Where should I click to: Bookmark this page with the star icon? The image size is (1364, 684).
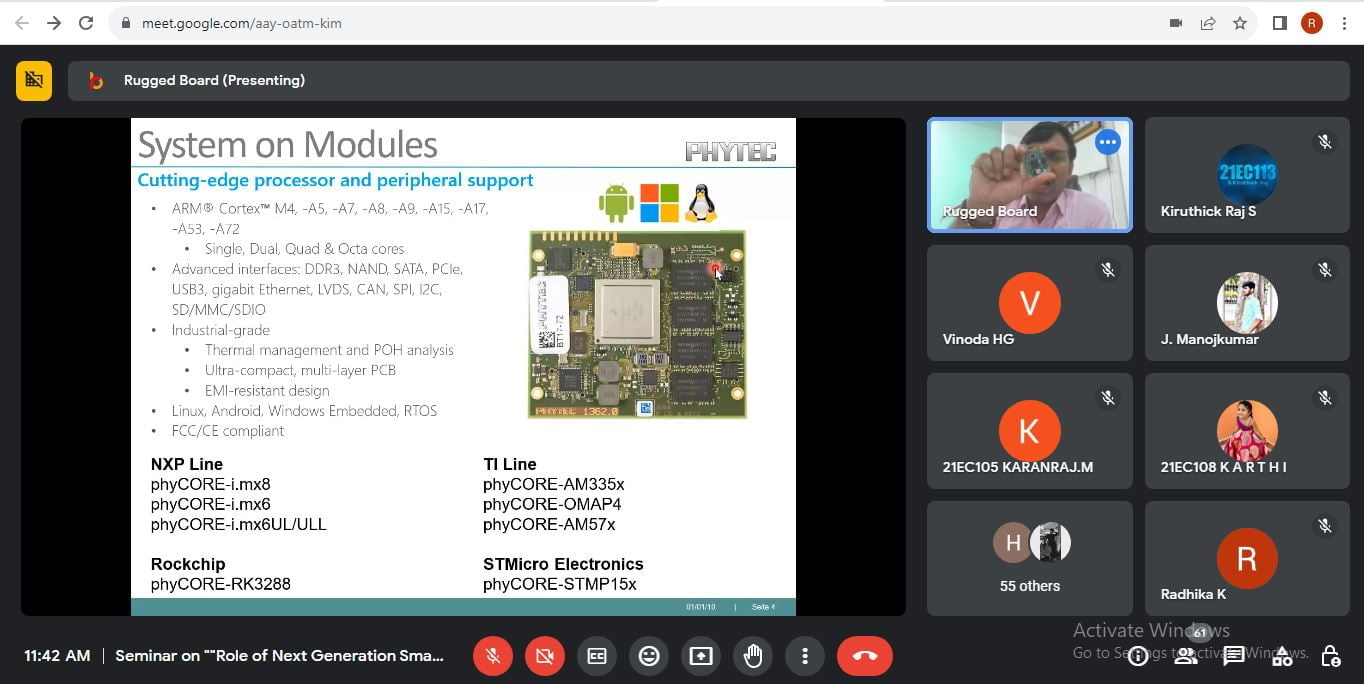point(1240,23)
